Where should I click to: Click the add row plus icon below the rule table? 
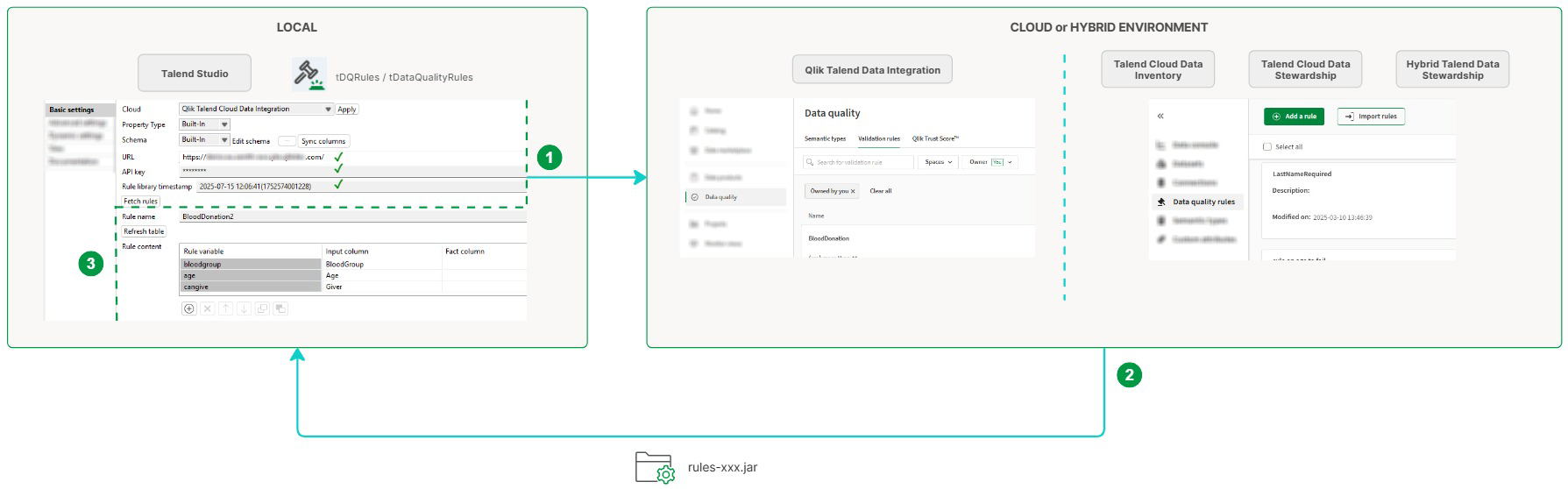point(188,308)
